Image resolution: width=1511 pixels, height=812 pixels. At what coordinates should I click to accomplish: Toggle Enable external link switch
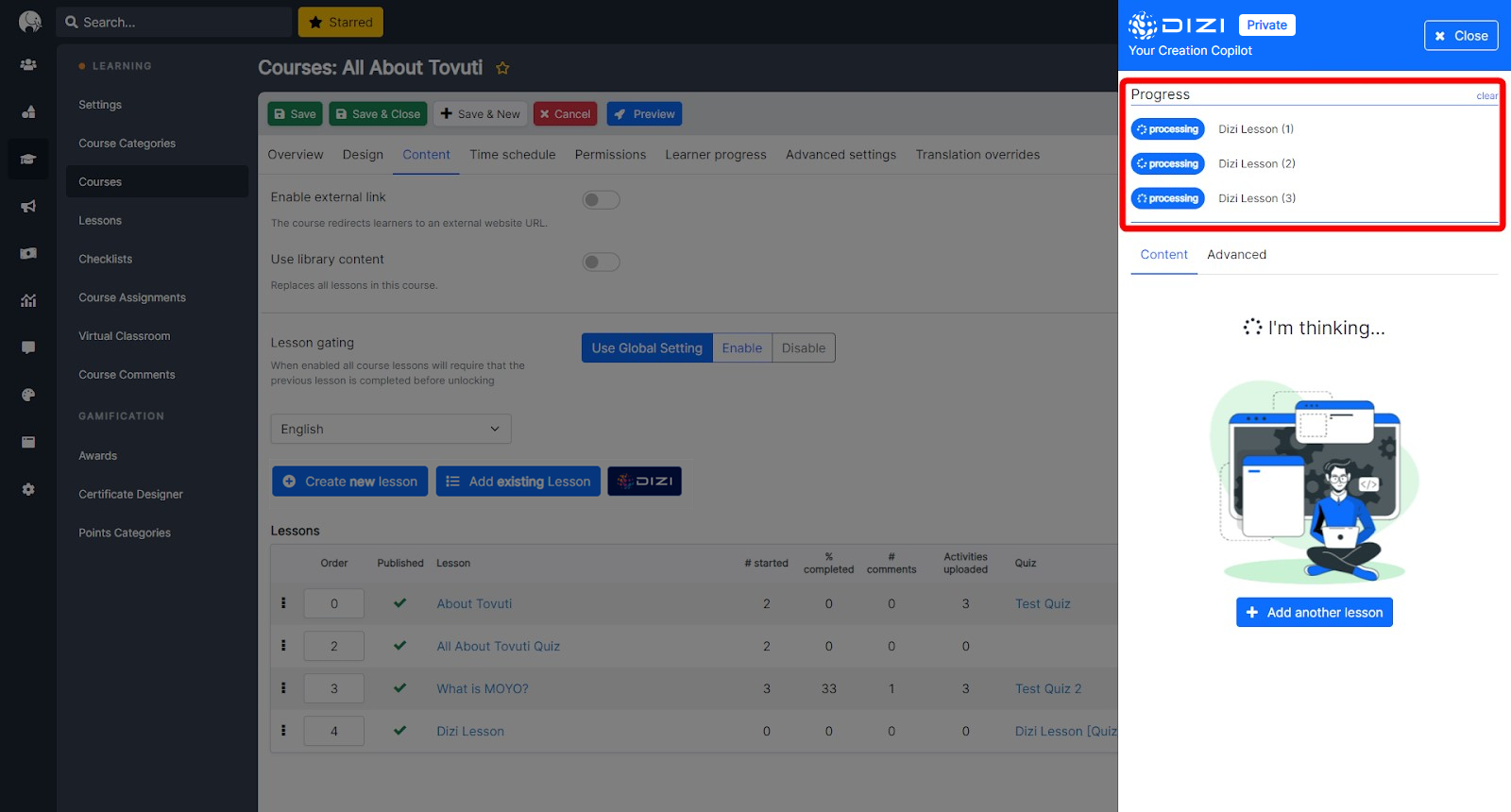pyautogui.click(x=601, y=199)
